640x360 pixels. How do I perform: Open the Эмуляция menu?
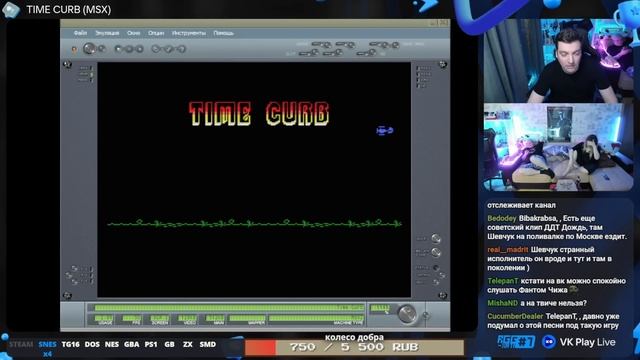point(107,33)
